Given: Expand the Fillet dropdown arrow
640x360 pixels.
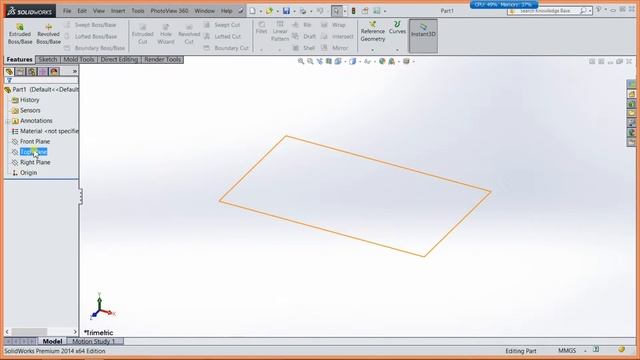Looking at the screenshot, I should (x=261, y=50).
